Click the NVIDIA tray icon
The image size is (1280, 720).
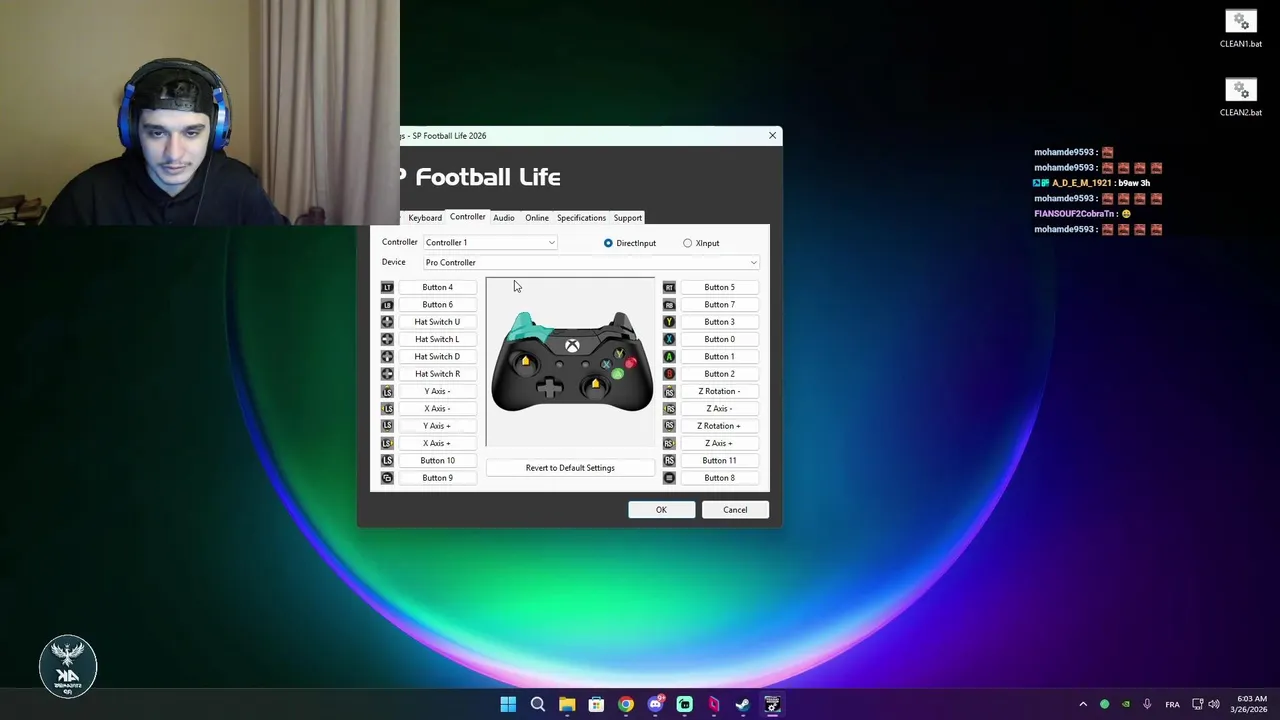click(1126, 704)
